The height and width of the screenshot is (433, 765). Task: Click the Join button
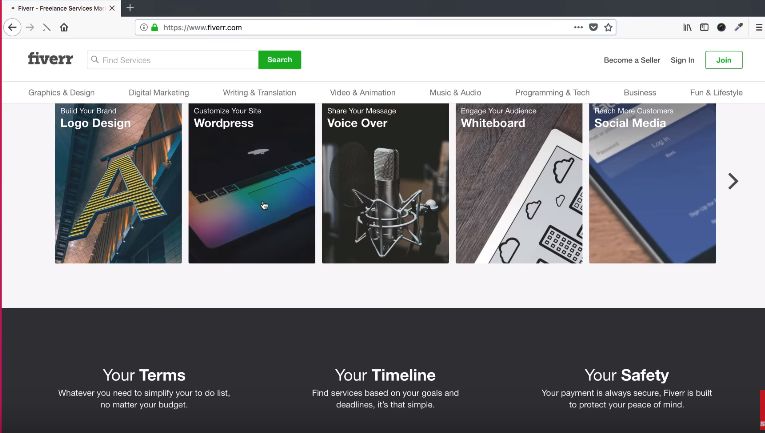click(724, 60)
